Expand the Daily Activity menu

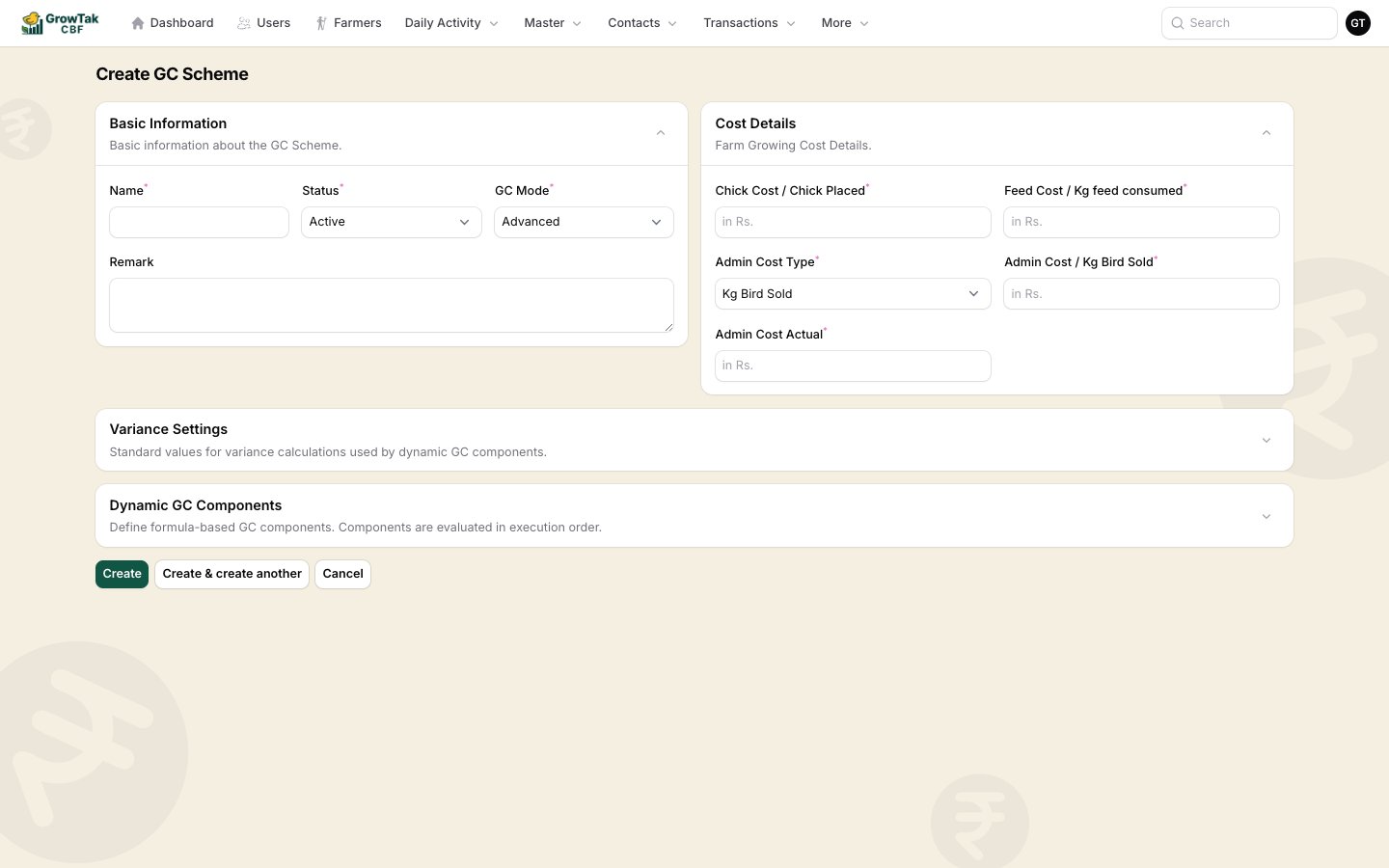[451, 23]
